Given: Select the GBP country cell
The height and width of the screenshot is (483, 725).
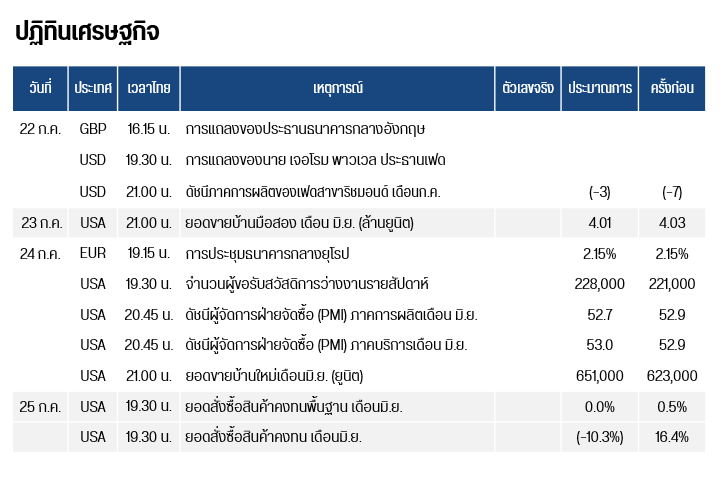Looking at the screenshot, I should tap(92, 129).
